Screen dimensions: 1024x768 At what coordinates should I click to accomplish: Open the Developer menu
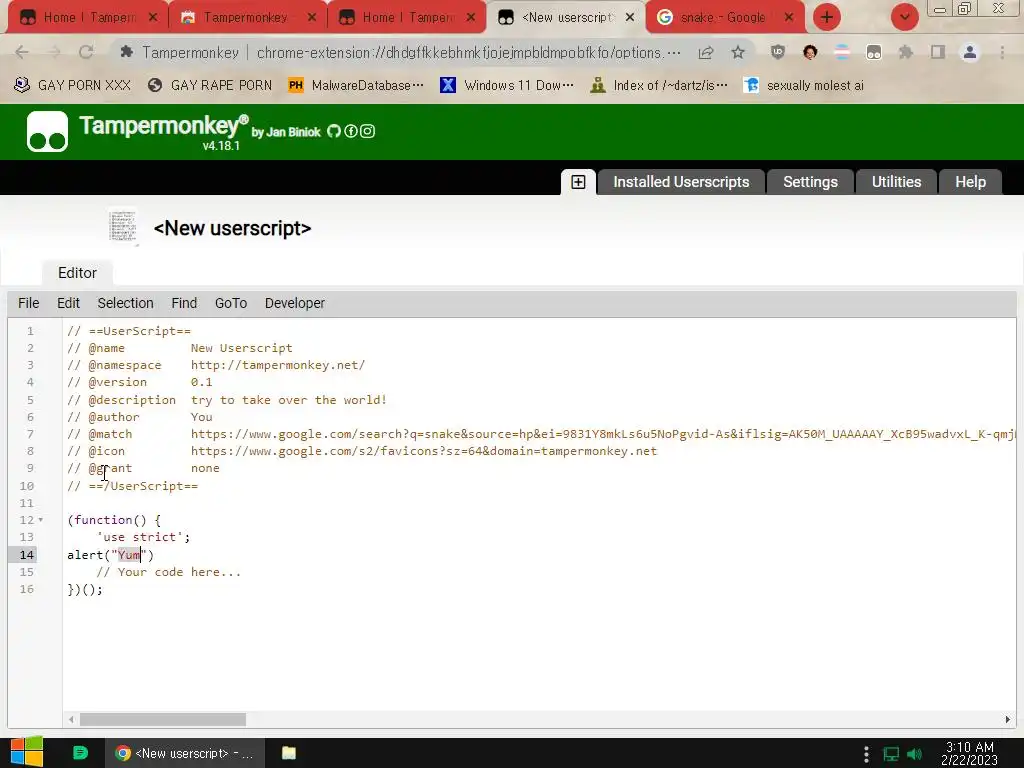(x=295, y=303)
